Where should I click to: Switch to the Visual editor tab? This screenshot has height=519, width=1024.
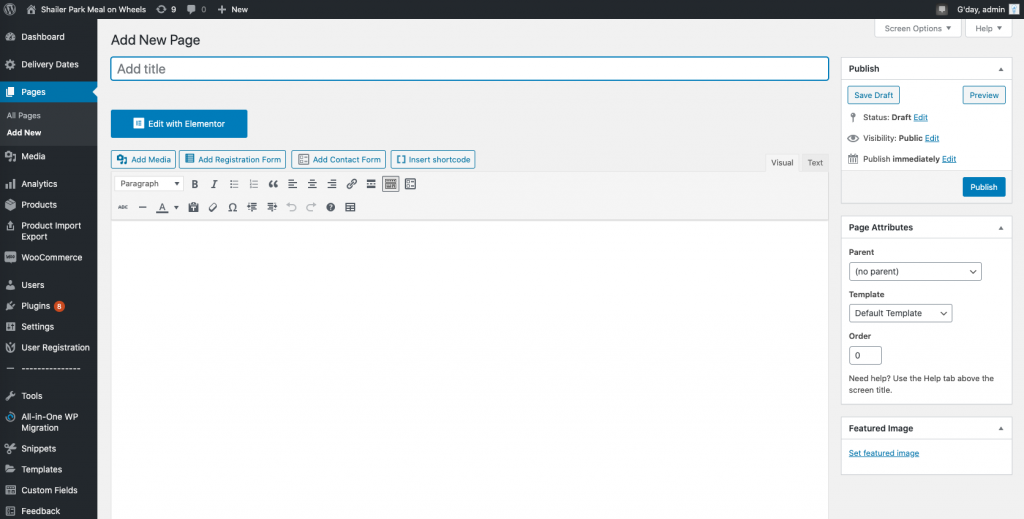click(782, 163)
